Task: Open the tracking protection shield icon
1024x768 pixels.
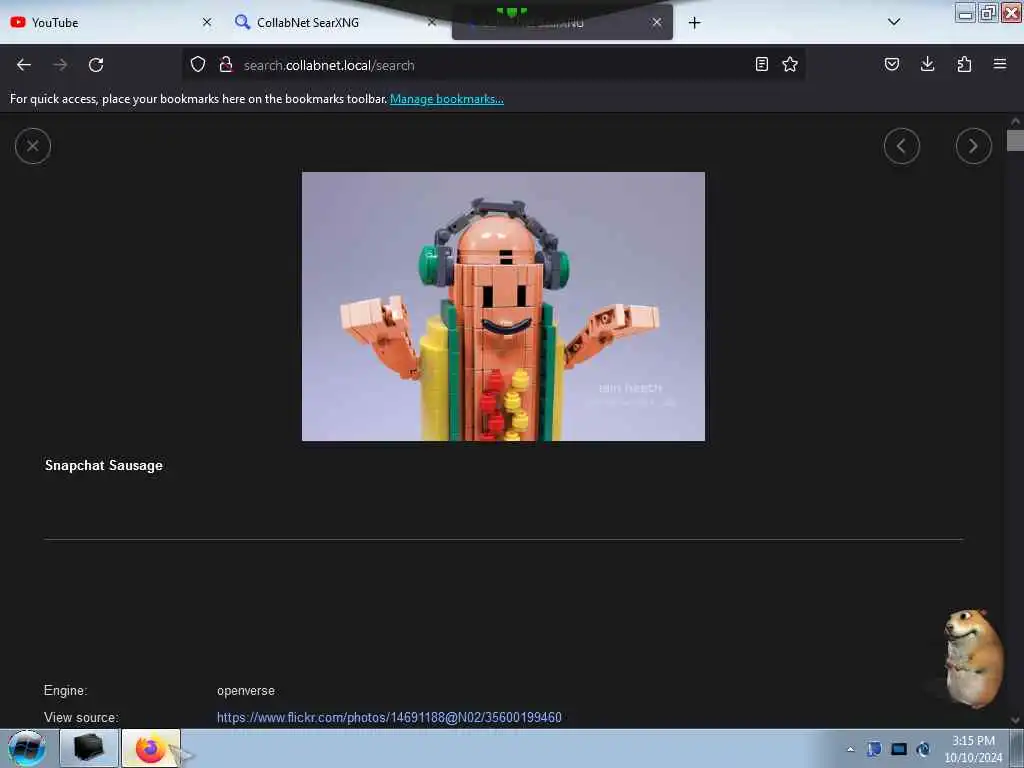Action: (198, 64)
